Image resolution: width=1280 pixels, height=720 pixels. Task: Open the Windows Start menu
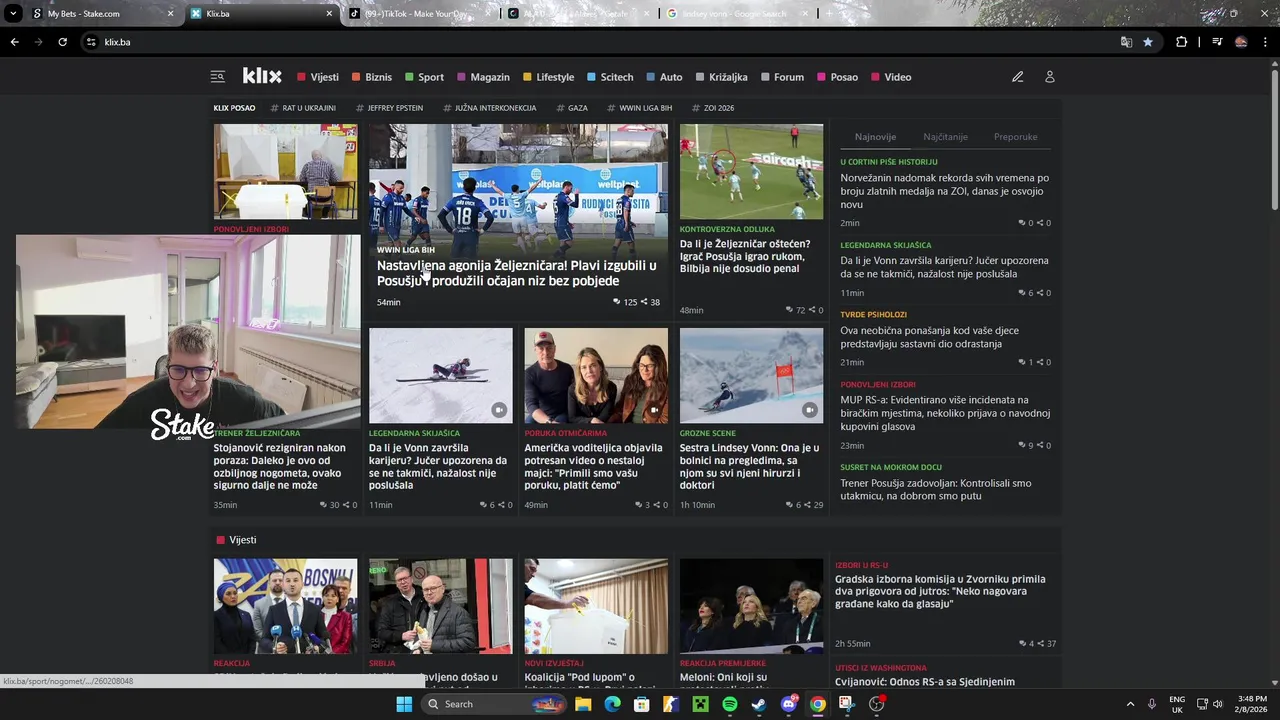(x=404, y=704)
